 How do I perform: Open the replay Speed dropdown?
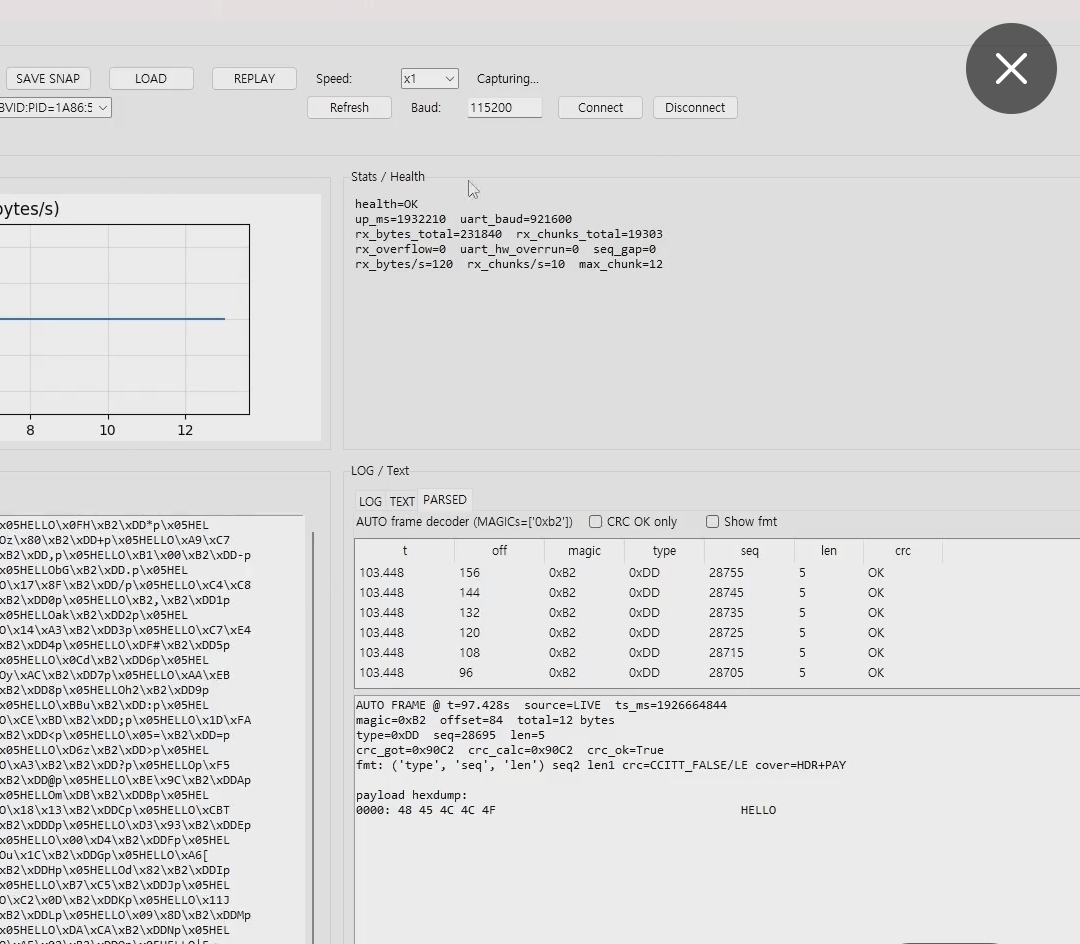[x=429, y=78]
